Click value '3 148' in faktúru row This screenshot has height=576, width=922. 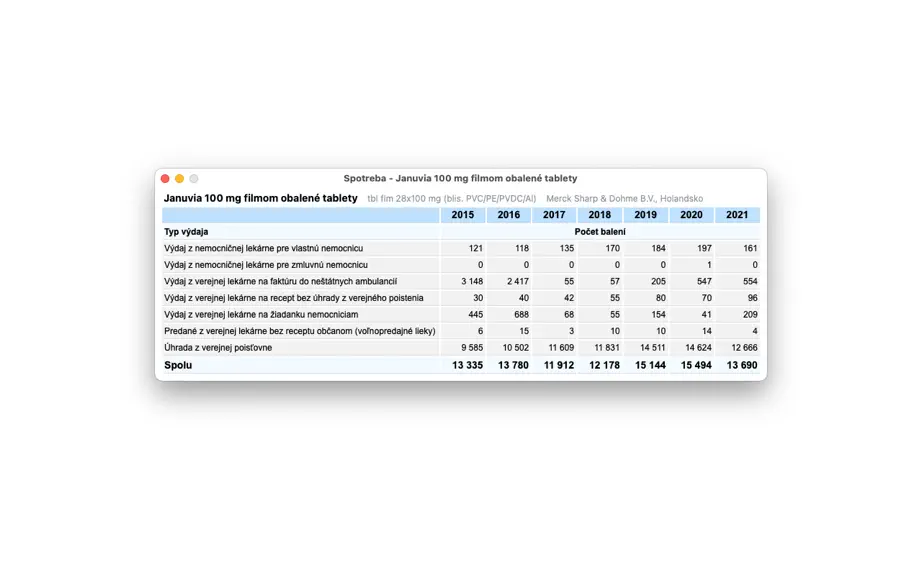click(x=472, y=281)
